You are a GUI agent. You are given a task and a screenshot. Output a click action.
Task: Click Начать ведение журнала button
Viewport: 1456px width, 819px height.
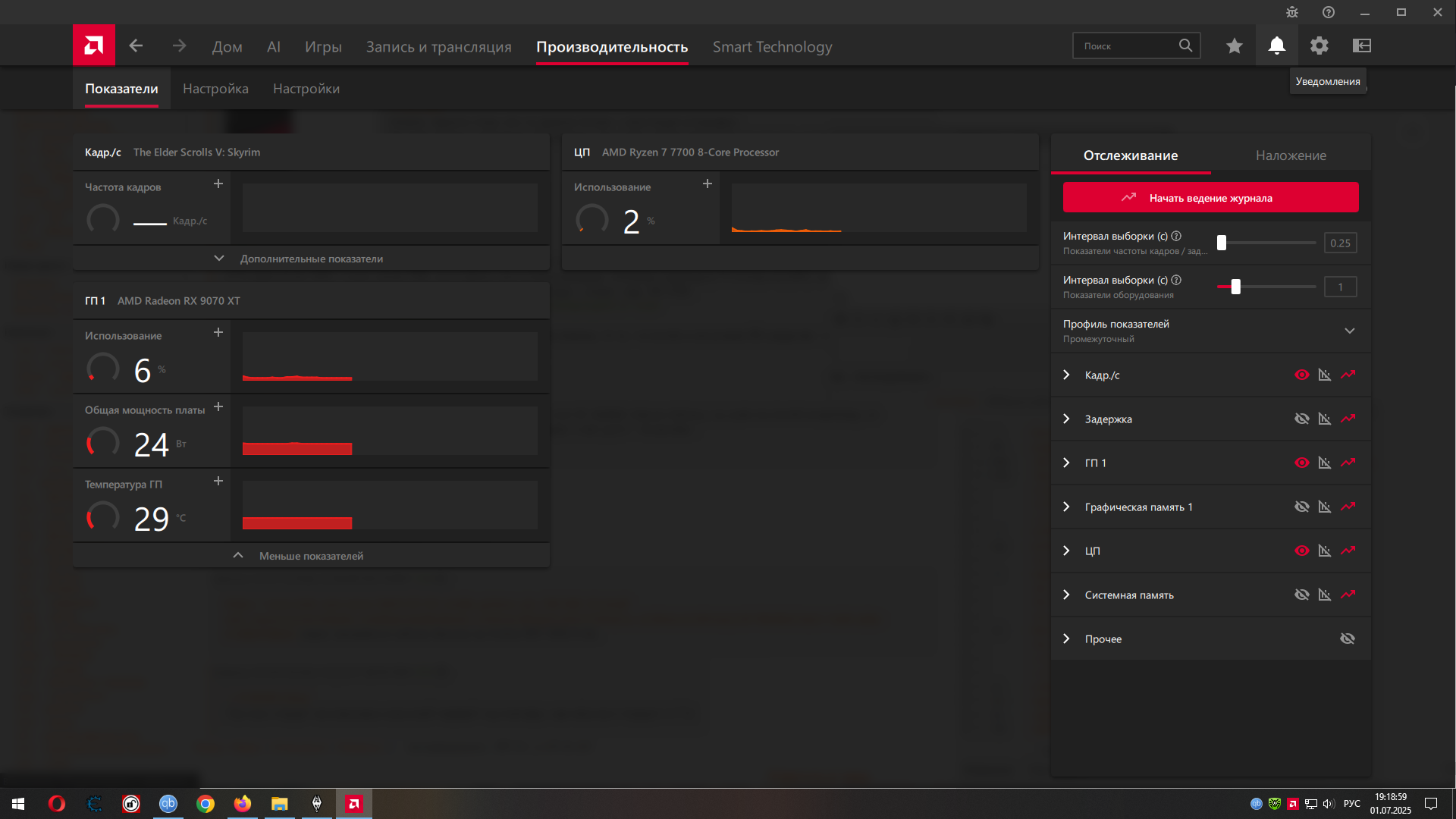click(1210, 197)
